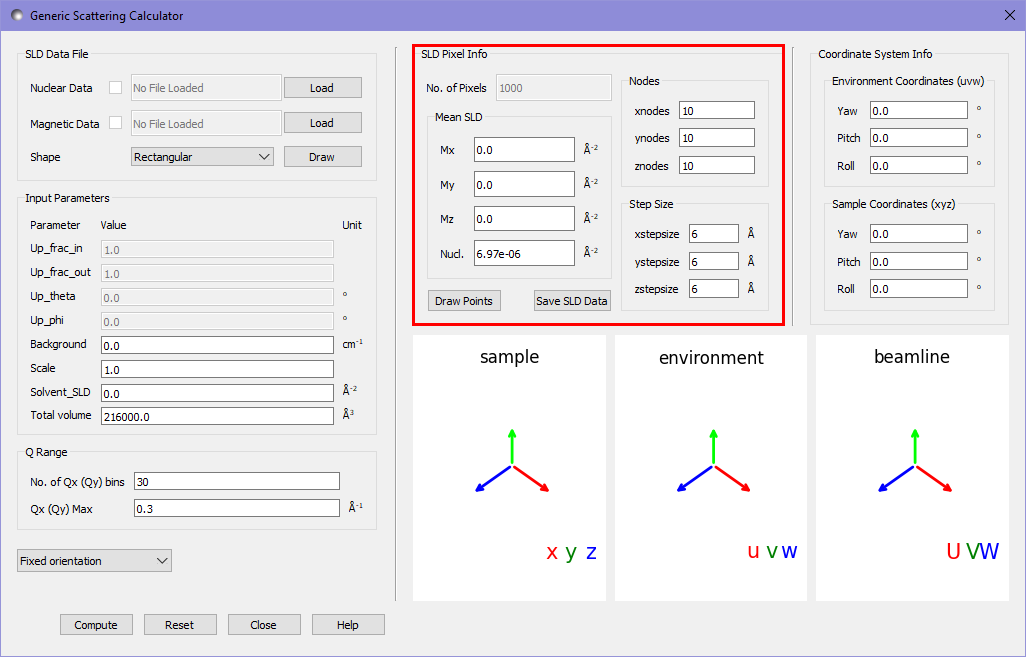
Task: Load a nuclear data file
Action: 322,88
